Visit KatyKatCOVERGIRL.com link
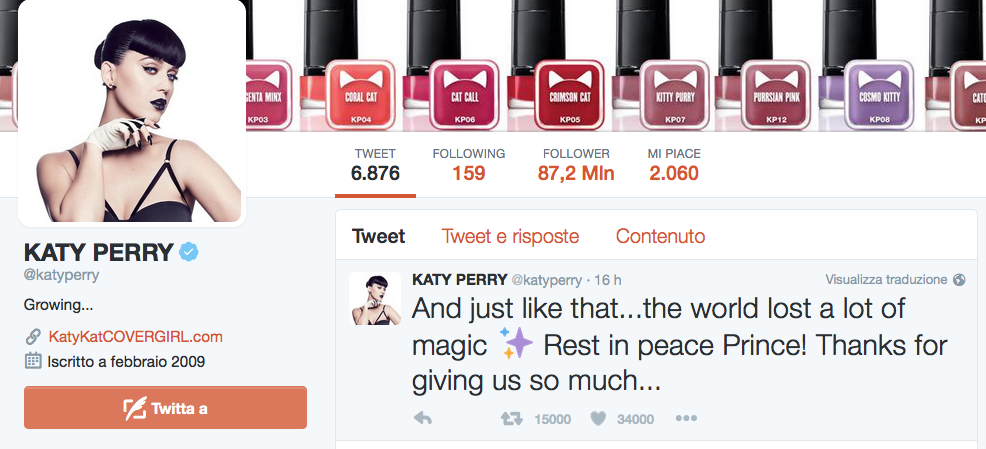Image resolution: width=986 pixels, height=449 pixels. pyautogui.click(x=135, y=337)
